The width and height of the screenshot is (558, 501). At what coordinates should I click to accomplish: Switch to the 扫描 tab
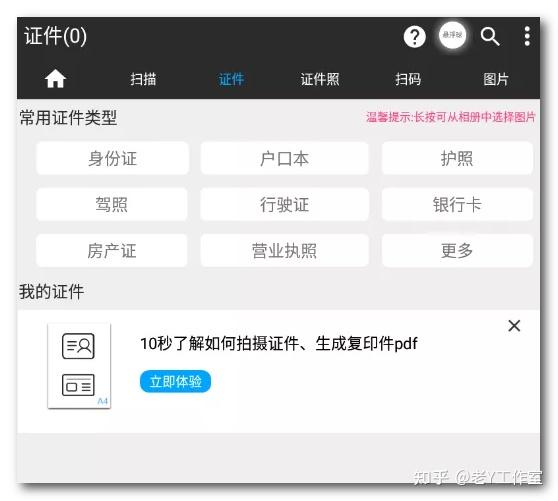(143, 79)
